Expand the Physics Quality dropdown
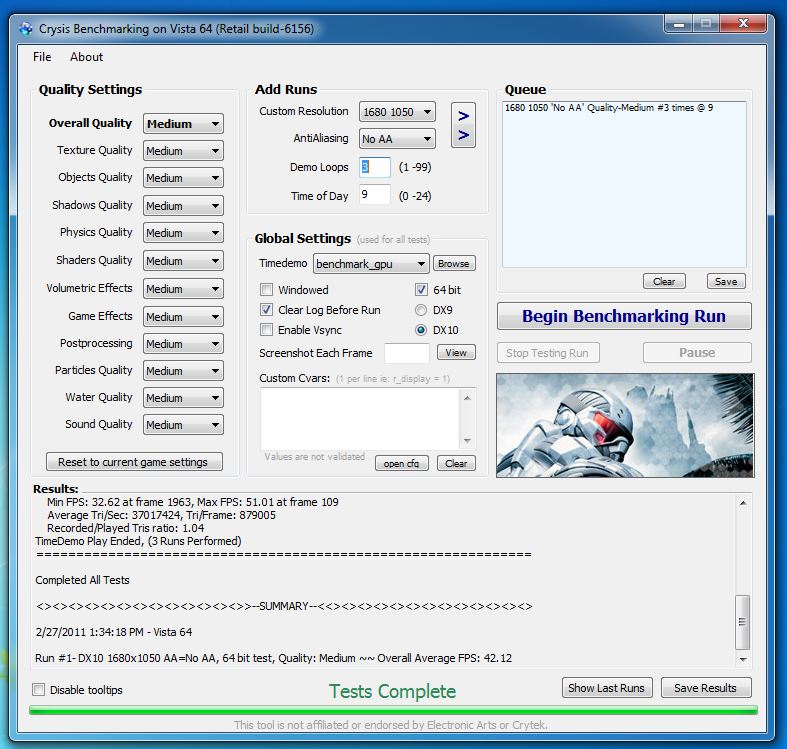787x749 pixels. (183, 233)
